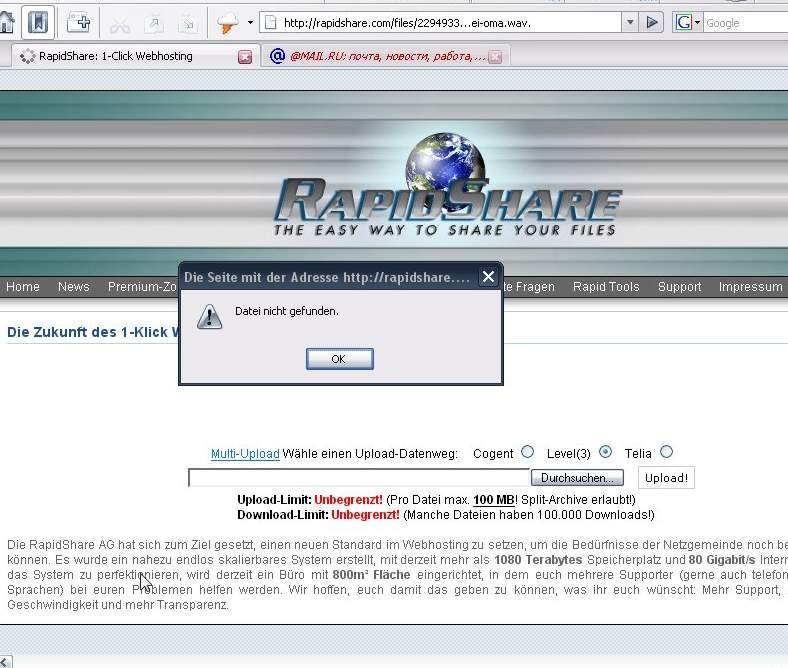
Task: Click the Paste icon in toolbar
Action: click(188, 24)
